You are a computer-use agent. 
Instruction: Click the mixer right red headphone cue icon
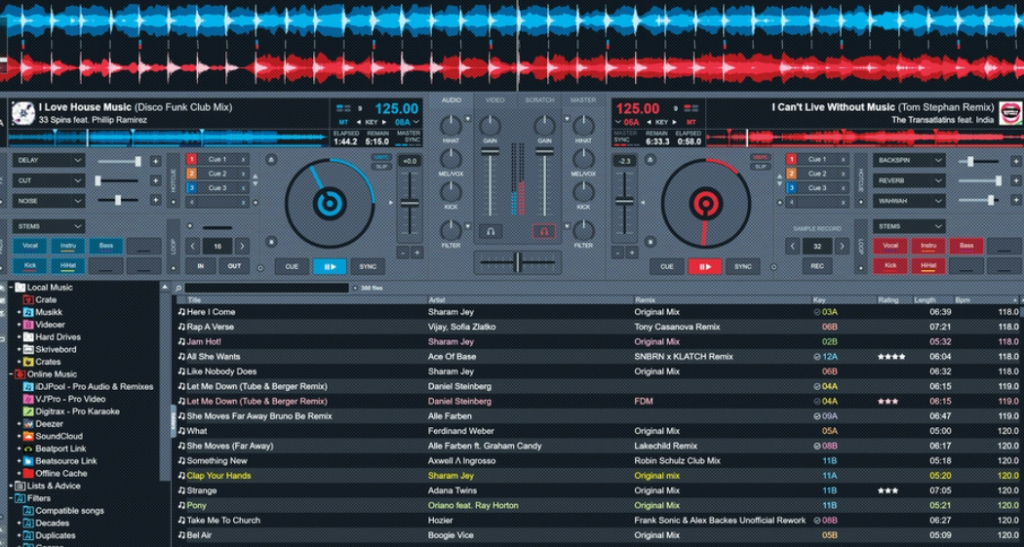[543, 231]
